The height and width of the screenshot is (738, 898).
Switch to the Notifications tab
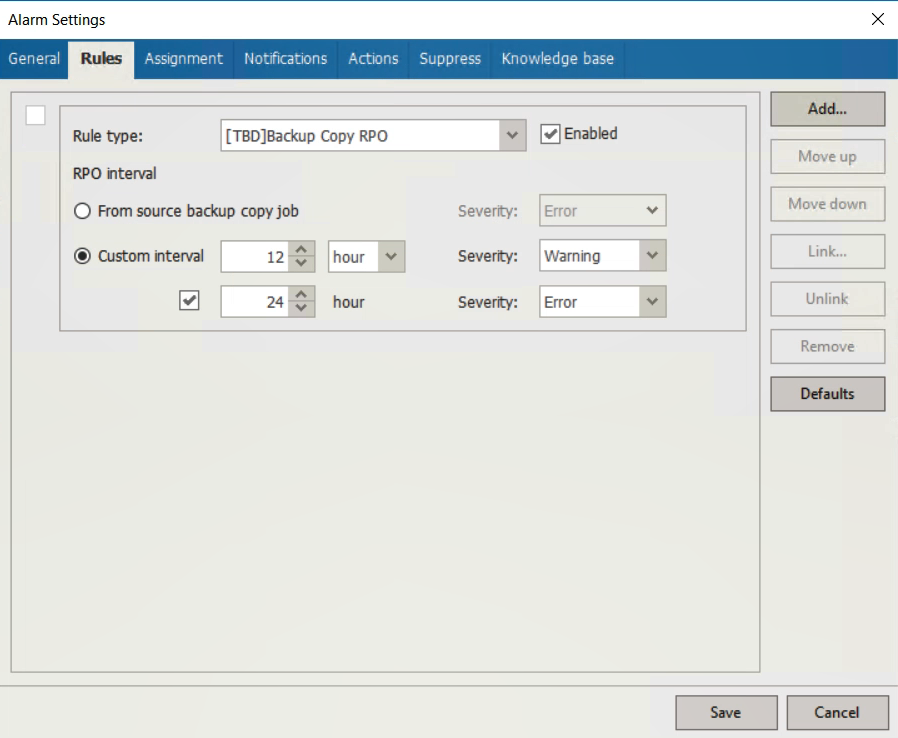point(285,59)
